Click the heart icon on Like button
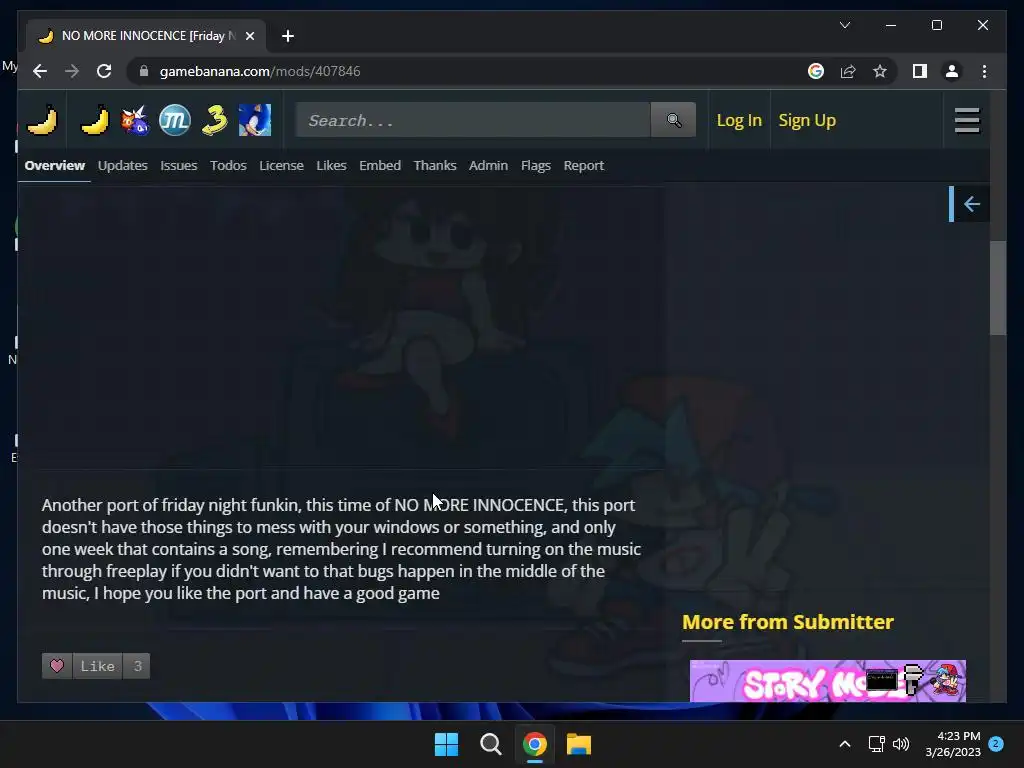1024x768 pixels. pyautogui.click(x=57, y=666)
